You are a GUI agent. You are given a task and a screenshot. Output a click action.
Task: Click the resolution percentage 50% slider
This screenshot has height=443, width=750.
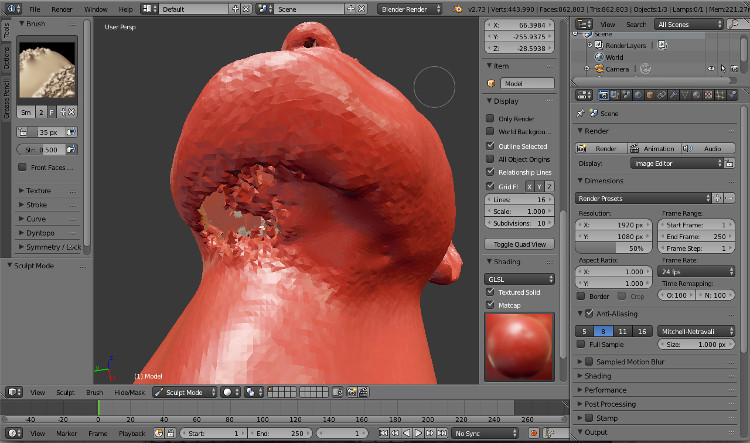[614, 248]
